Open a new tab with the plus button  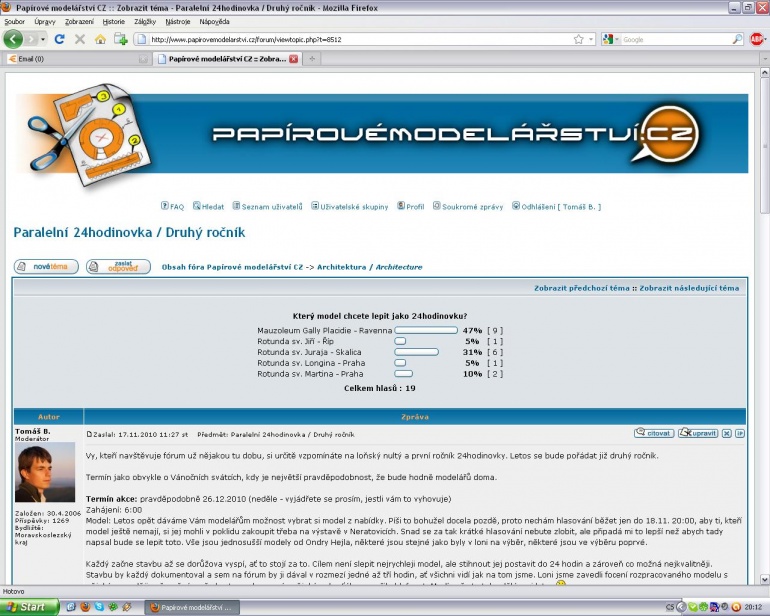click(x=312, y=59)
